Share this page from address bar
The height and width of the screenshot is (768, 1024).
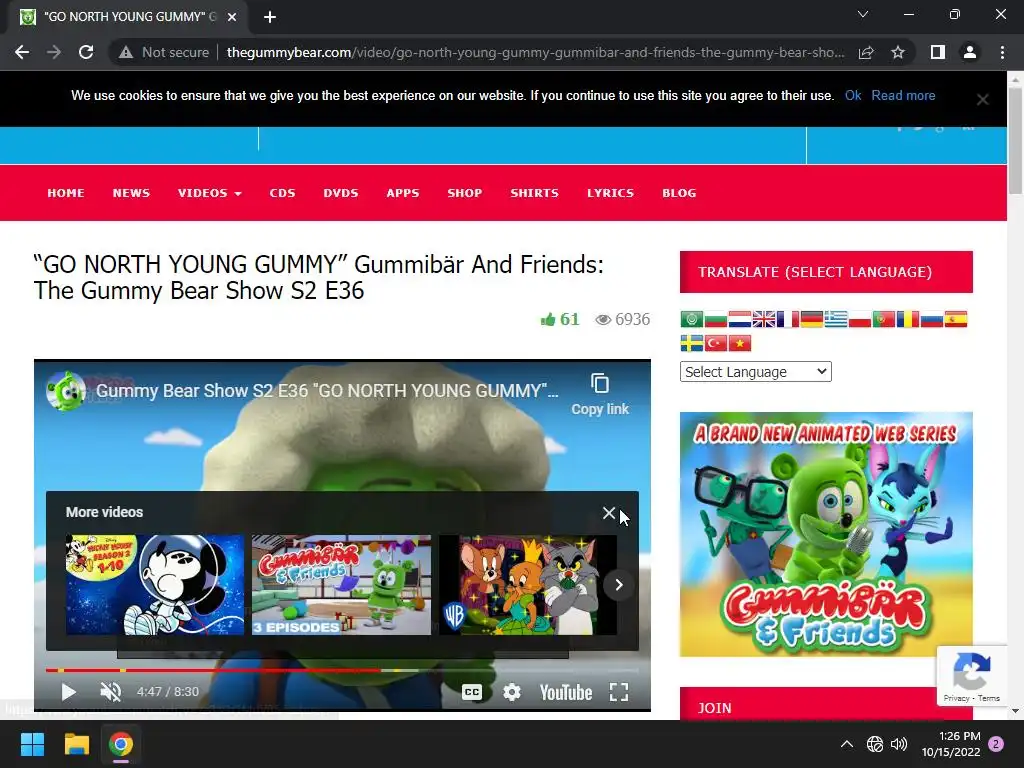click(x=866, y=52)
